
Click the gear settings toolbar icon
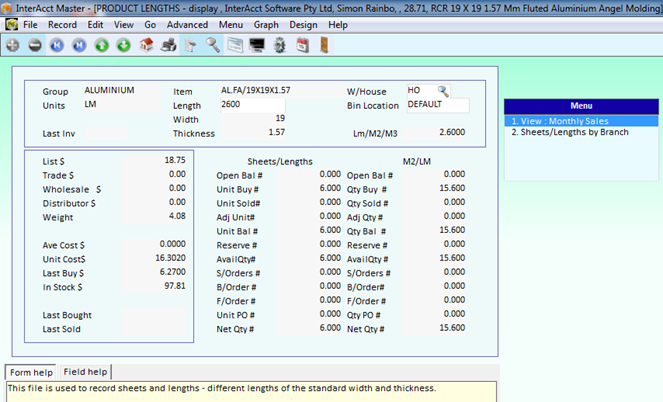pos(279,45)
